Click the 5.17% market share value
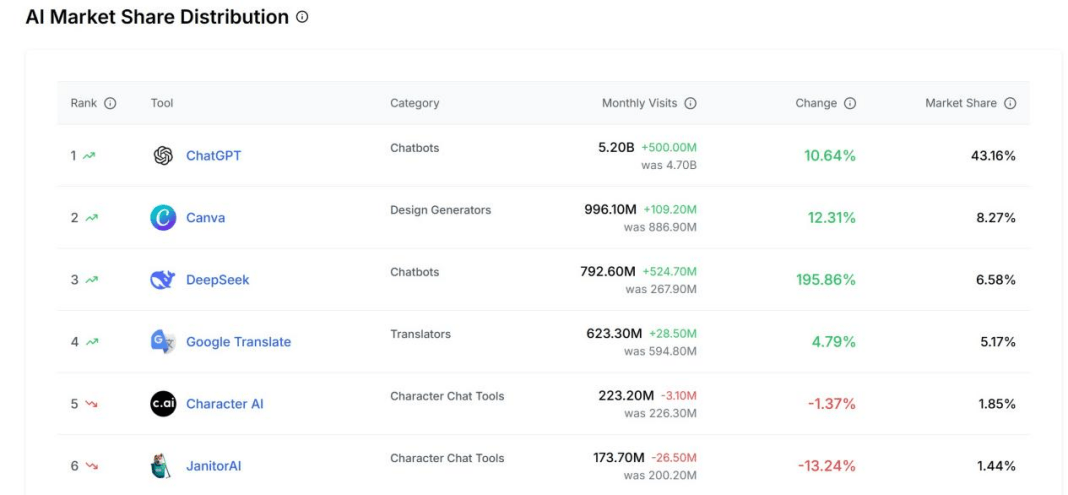The width and height of the screenshot is (1068, 495). pyautogui.click(x=998, y=342)
